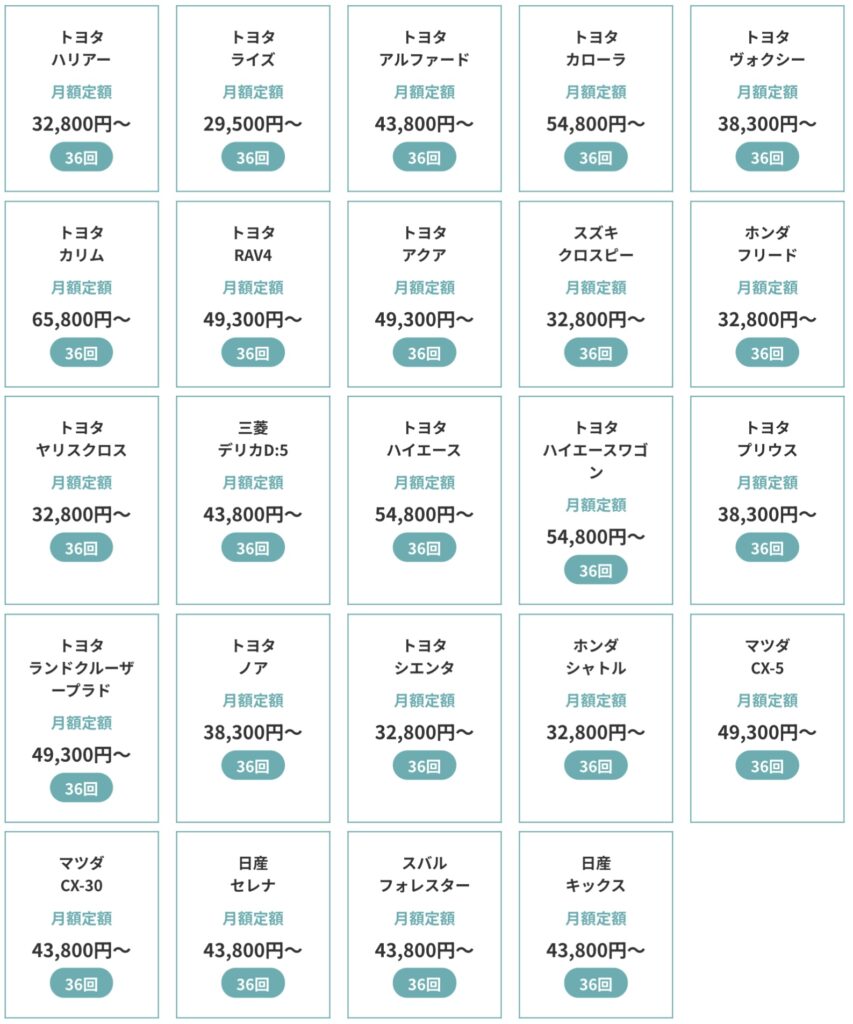
Task: Choose the スズキ クロスビー card
Action: point(596,294)
